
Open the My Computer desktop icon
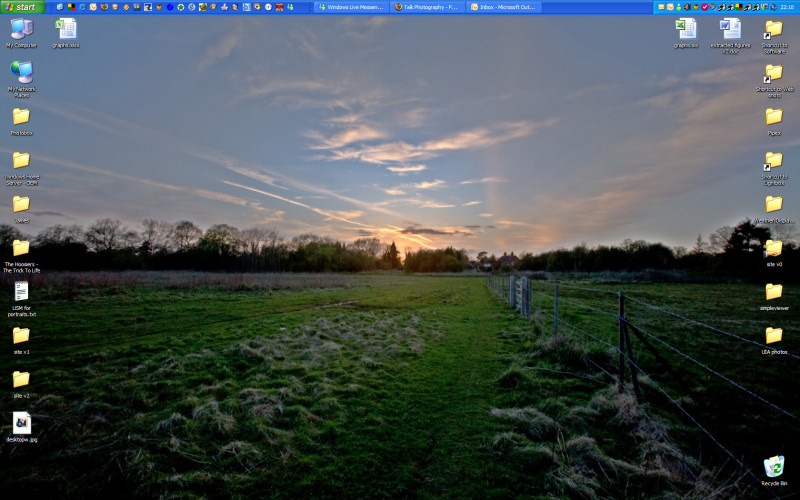pos(21,29)
